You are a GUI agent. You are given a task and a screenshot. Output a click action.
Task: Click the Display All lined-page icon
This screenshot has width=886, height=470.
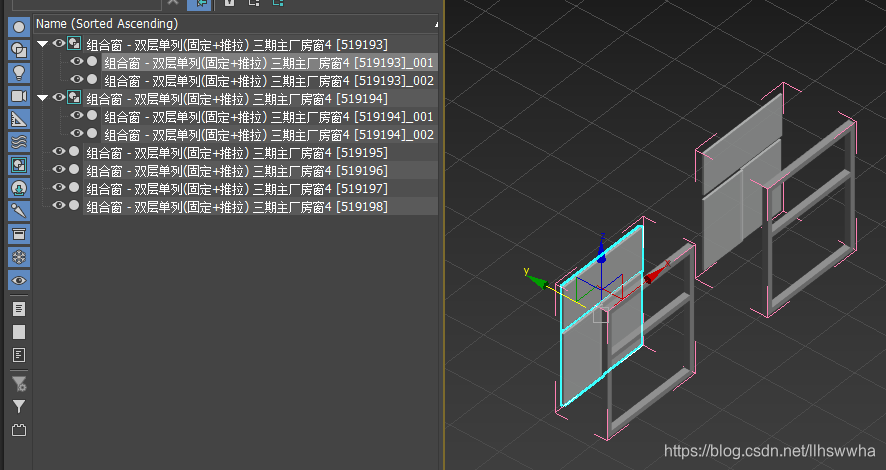pos(19,309)
